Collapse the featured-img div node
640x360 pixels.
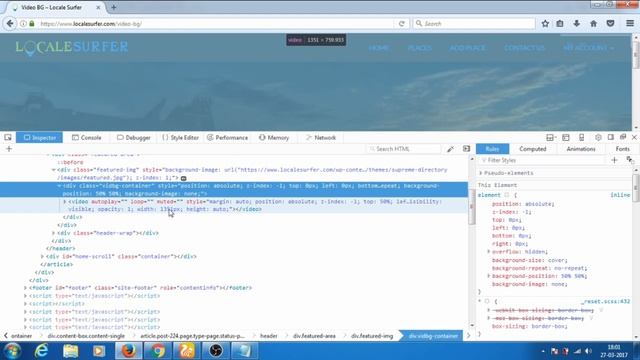[x=53, y=170]
